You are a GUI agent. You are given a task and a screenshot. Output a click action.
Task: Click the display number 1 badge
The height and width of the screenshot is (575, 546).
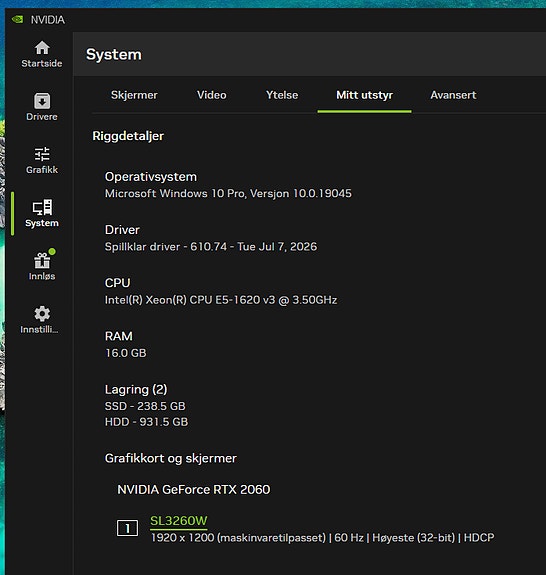[127, 528]
